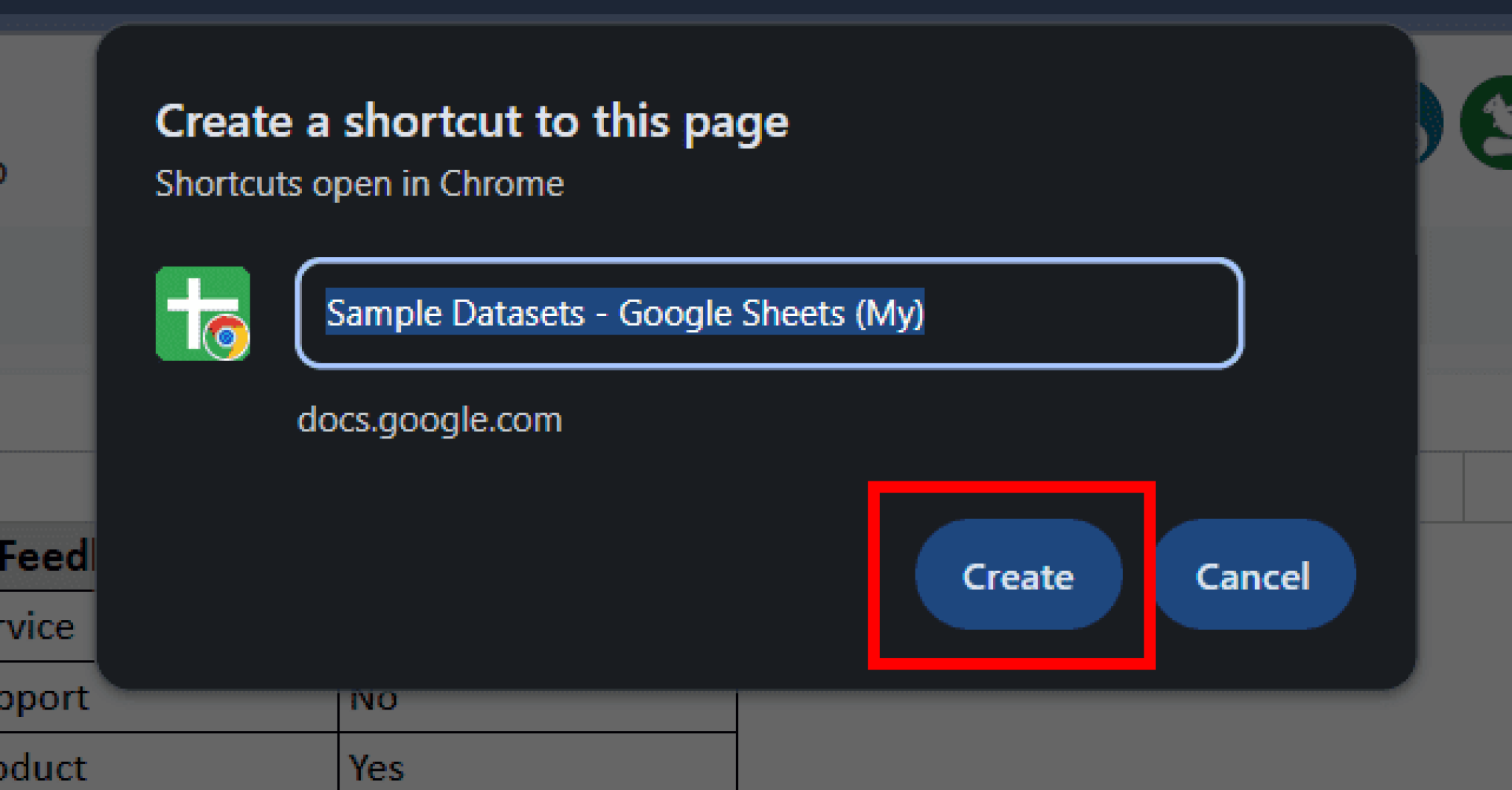Click the 'Create a shortcut to this page' heading
Image resolution: width=1512 pixels, height=790 pixels.
471,121
